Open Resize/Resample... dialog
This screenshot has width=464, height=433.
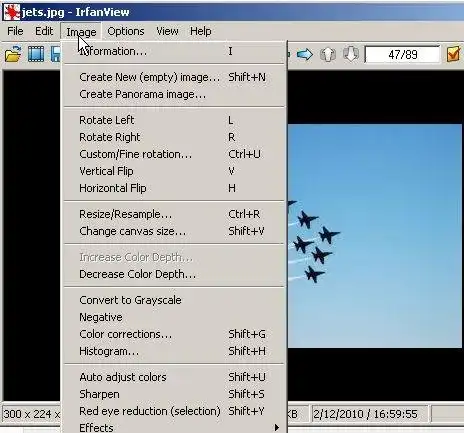pos(175,214)
